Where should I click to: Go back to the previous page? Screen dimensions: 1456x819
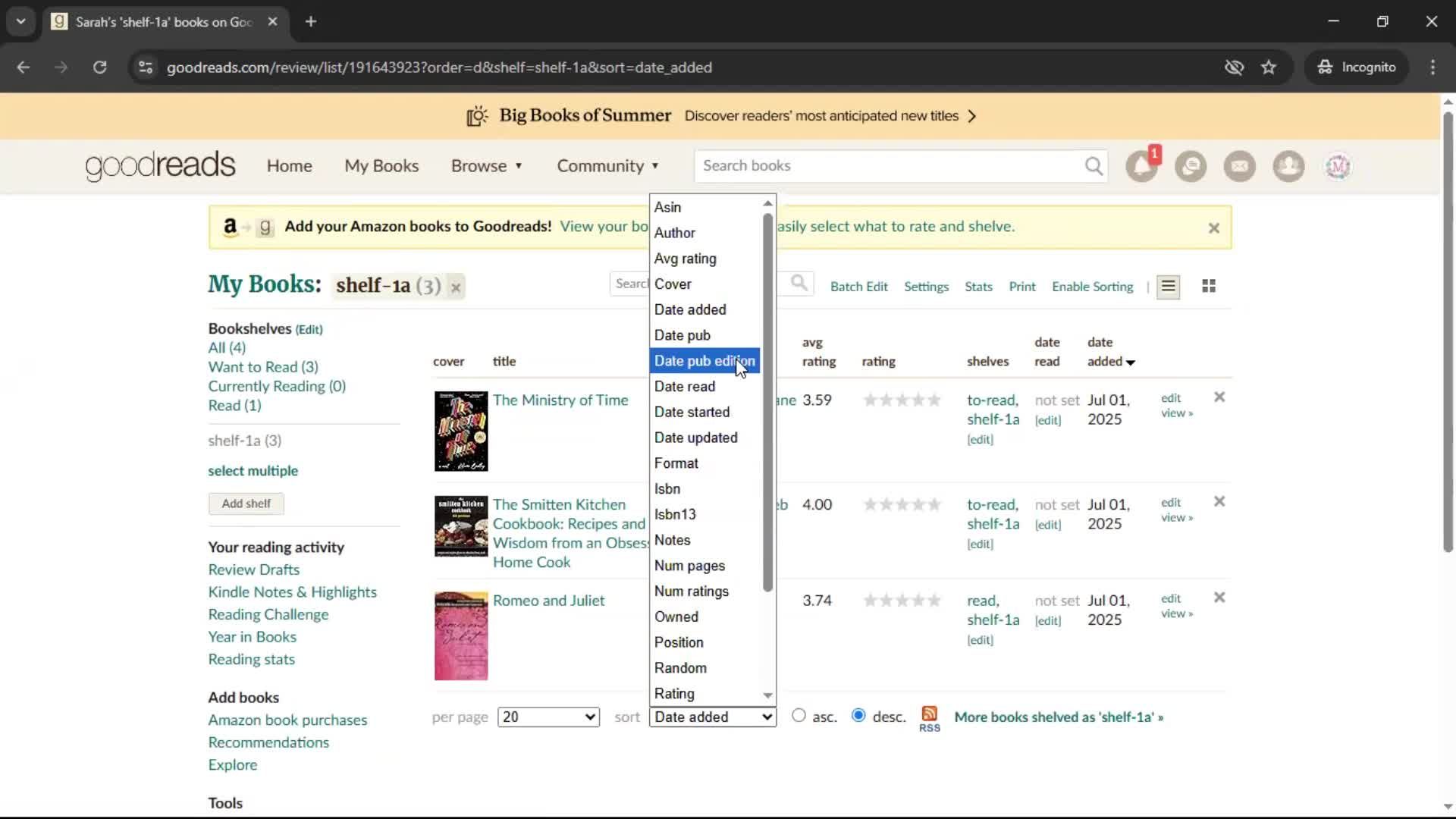[x=24, y=67]
